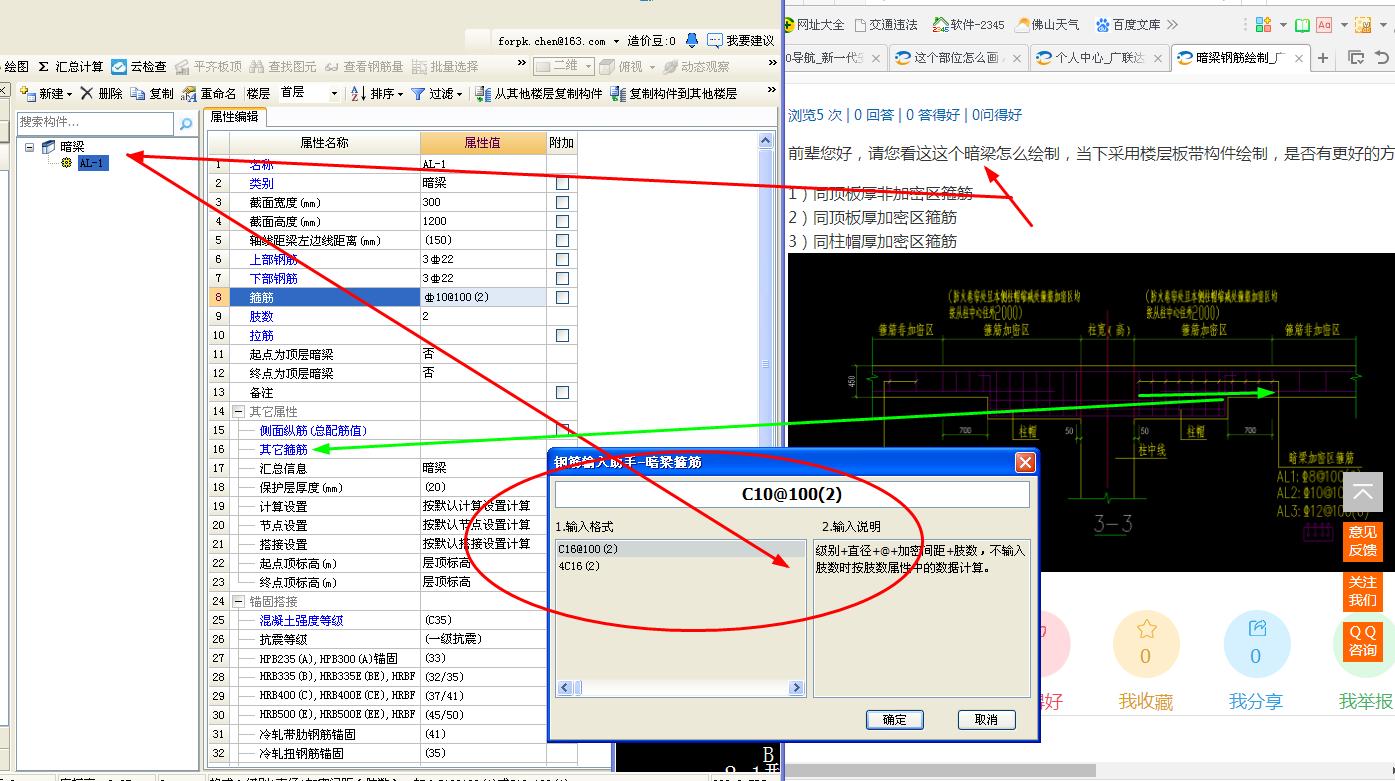Switch to browser tab 个人中心_广联达
The image size is (1395, 781).
coord(1099,58)
